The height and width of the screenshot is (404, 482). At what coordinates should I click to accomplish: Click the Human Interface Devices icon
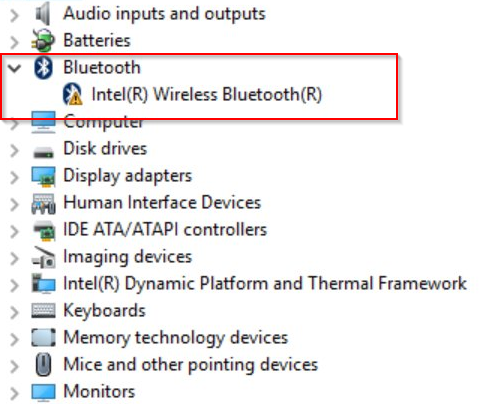[x=43, y=203]
